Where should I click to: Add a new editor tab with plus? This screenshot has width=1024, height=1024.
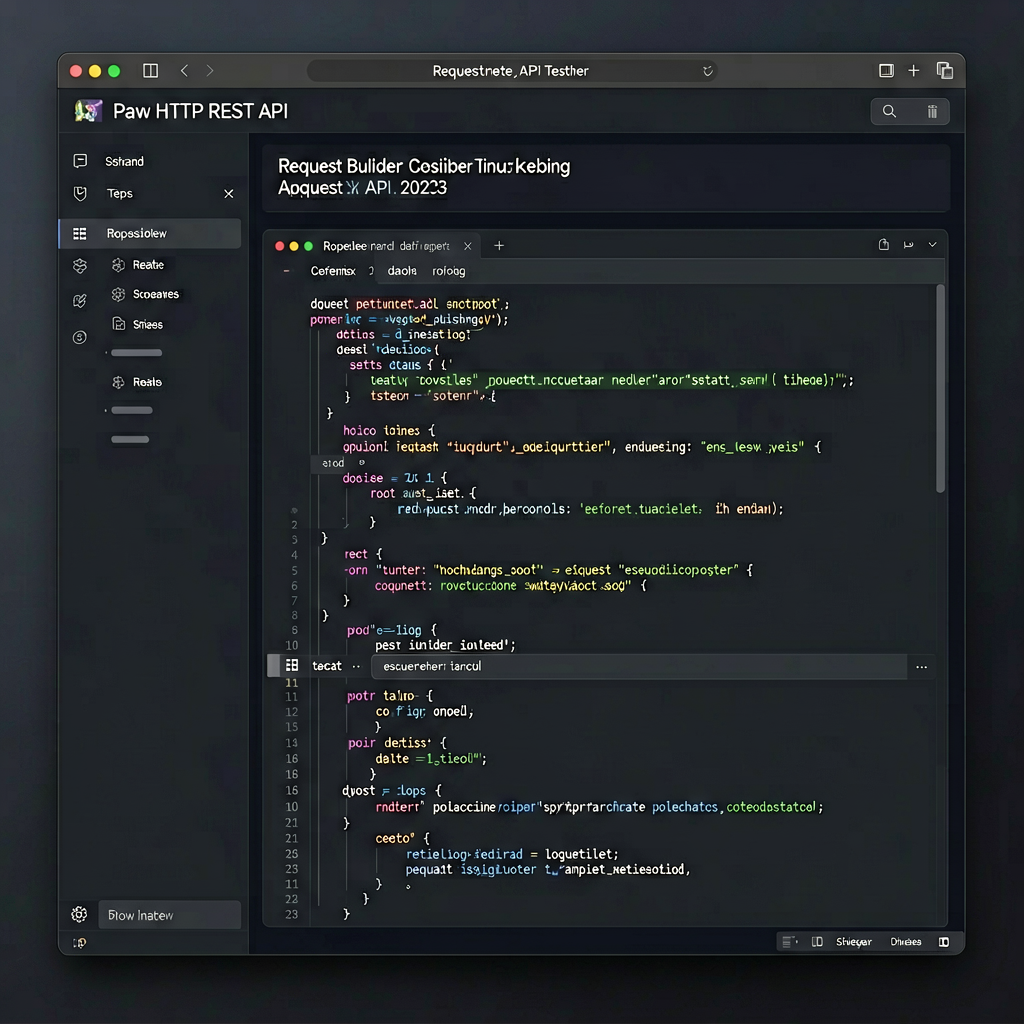point(499,246)
